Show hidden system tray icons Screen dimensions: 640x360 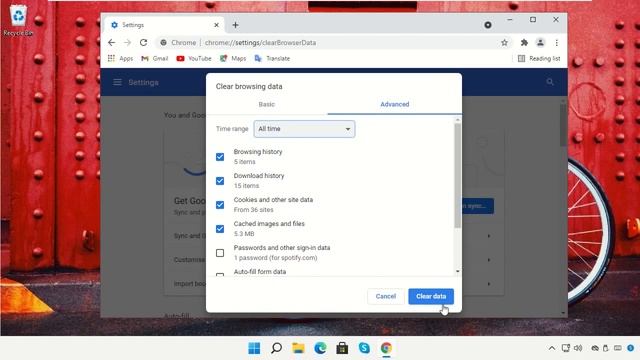[552, 348]
